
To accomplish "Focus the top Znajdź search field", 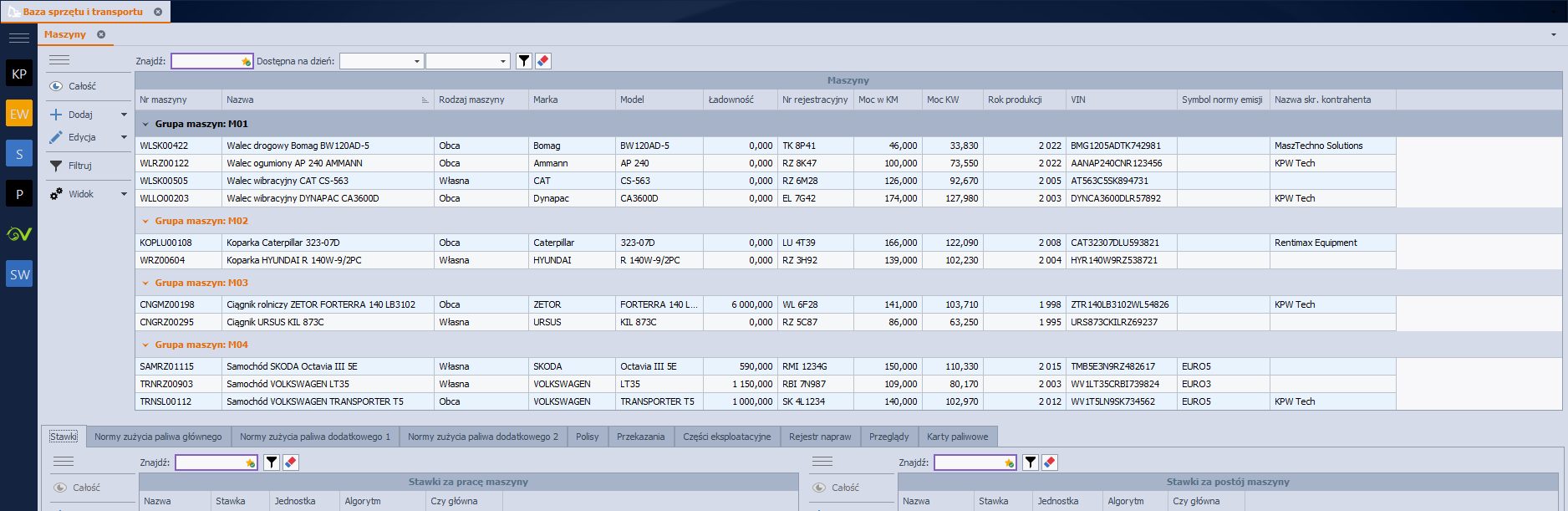I will (x=206, y=61).
